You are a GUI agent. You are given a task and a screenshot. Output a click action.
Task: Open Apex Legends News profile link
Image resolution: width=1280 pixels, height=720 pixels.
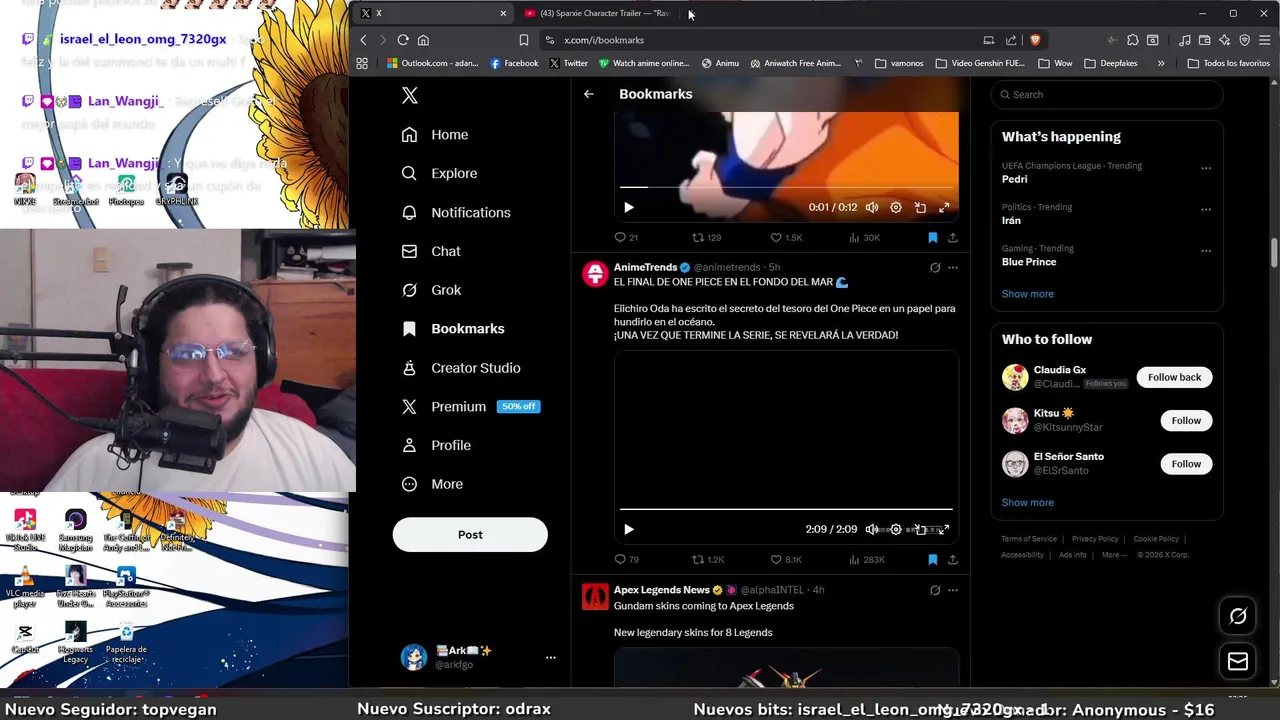click(x=661, y=590)
